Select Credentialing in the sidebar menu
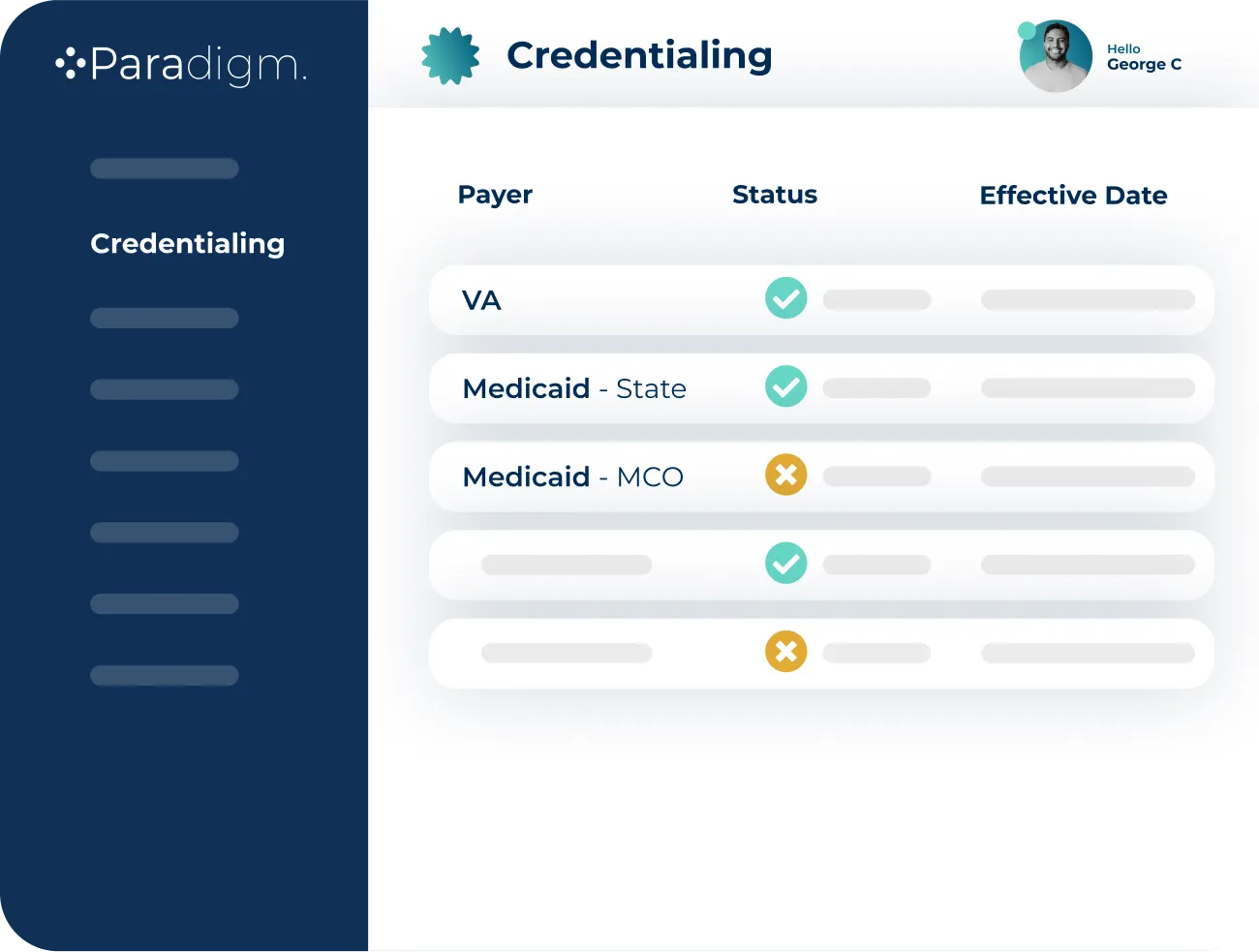This screenshot has width=1259, height=952. (x=187, y=243)
